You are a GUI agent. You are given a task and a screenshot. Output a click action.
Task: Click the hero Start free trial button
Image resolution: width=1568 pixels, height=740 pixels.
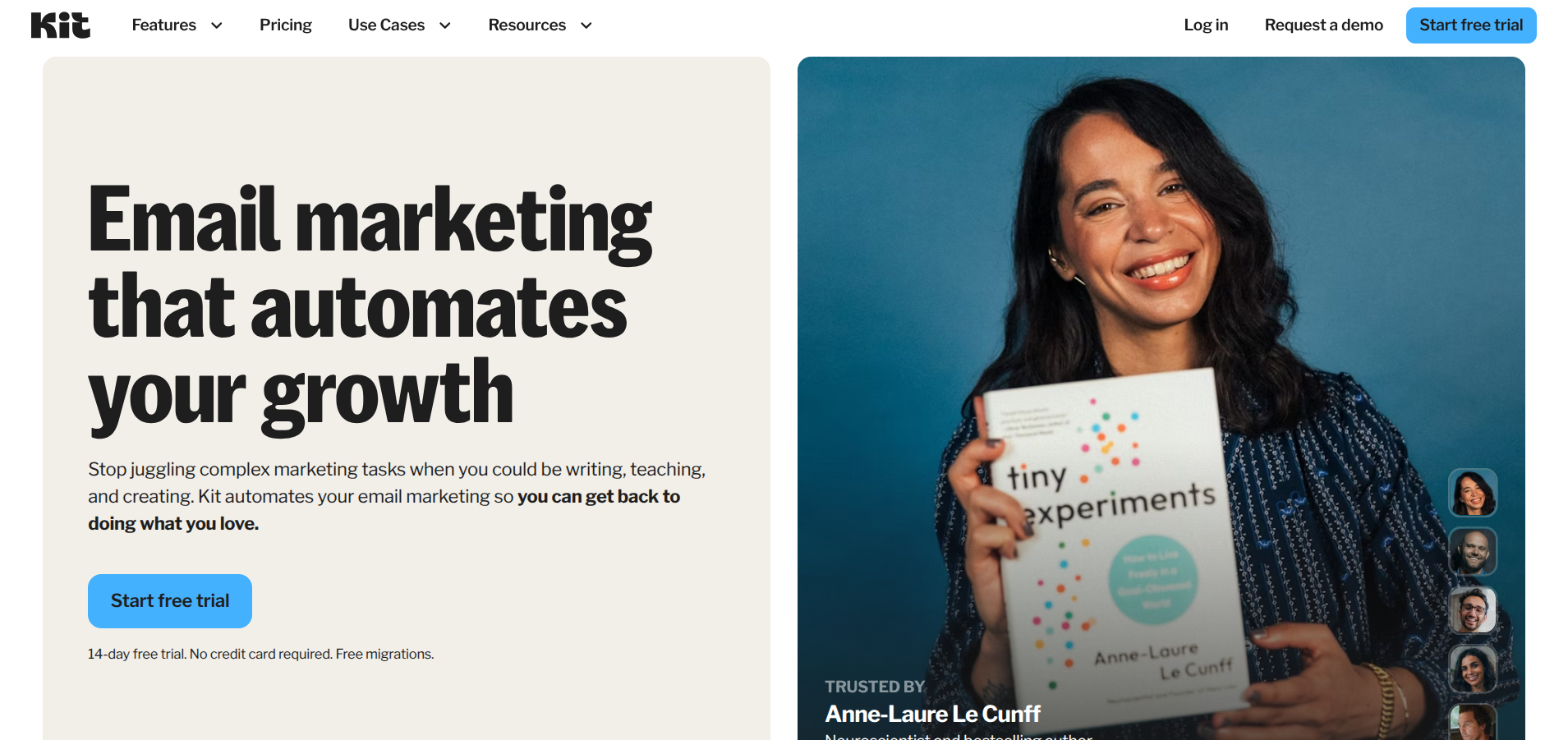[x=170, y=601]
